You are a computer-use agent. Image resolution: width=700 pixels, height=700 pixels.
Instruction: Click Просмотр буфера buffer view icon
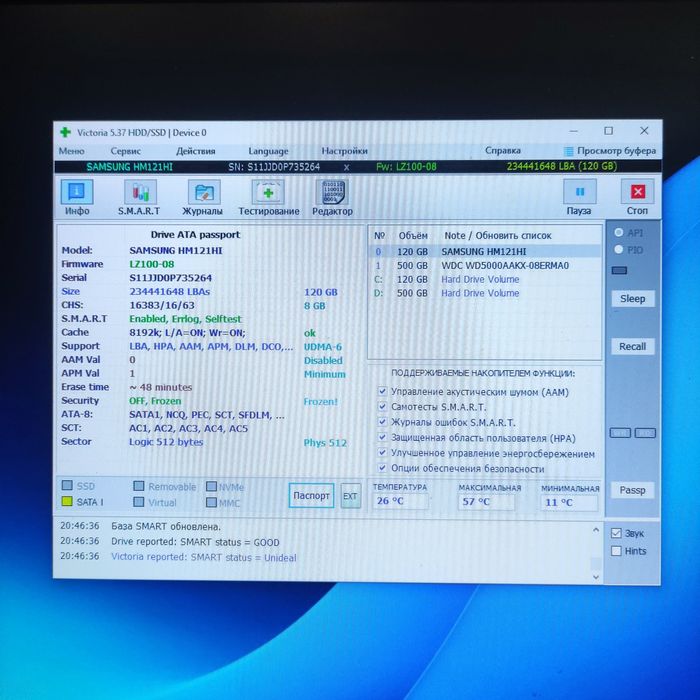568,151
